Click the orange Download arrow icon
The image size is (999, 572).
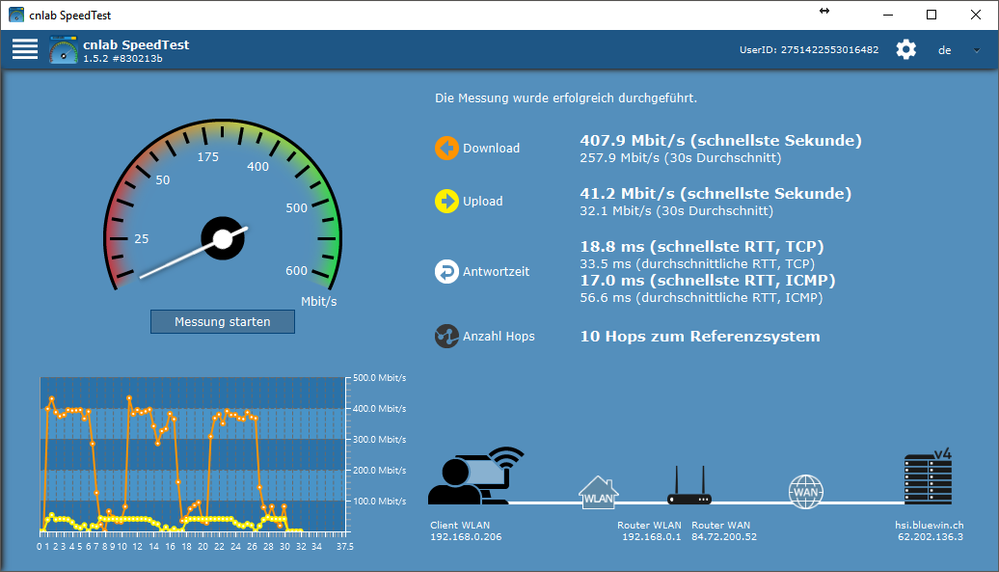tap(447, 148)
